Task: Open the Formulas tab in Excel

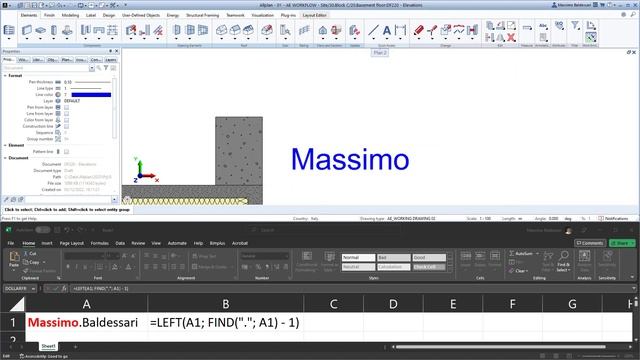Action: pos(100,243)
